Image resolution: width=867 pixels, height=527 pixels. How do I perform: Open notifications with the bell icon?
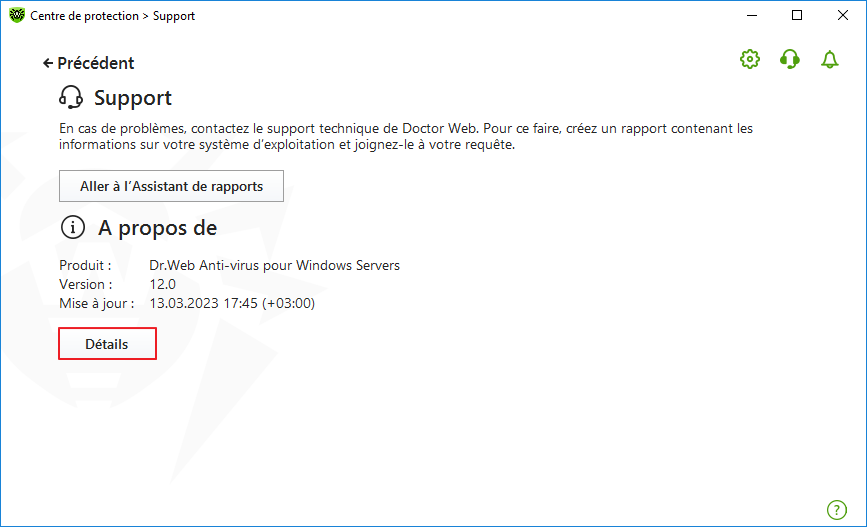coord(829,59)
